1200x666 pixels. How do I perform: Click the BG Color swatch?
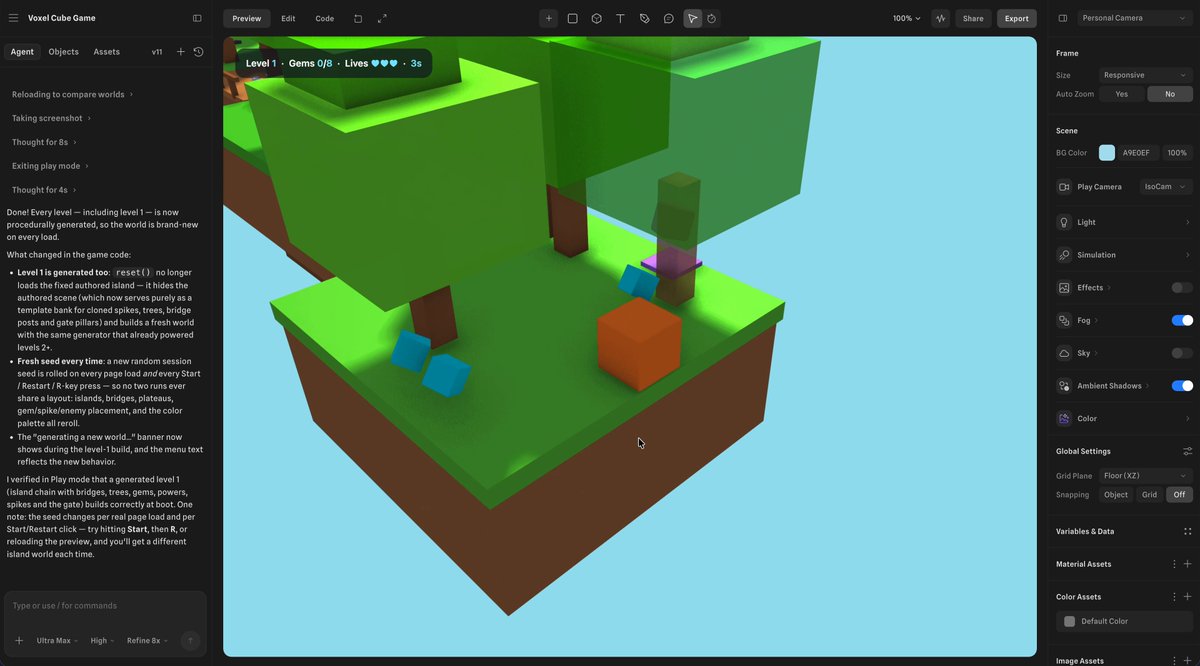tap(1107, 153)
